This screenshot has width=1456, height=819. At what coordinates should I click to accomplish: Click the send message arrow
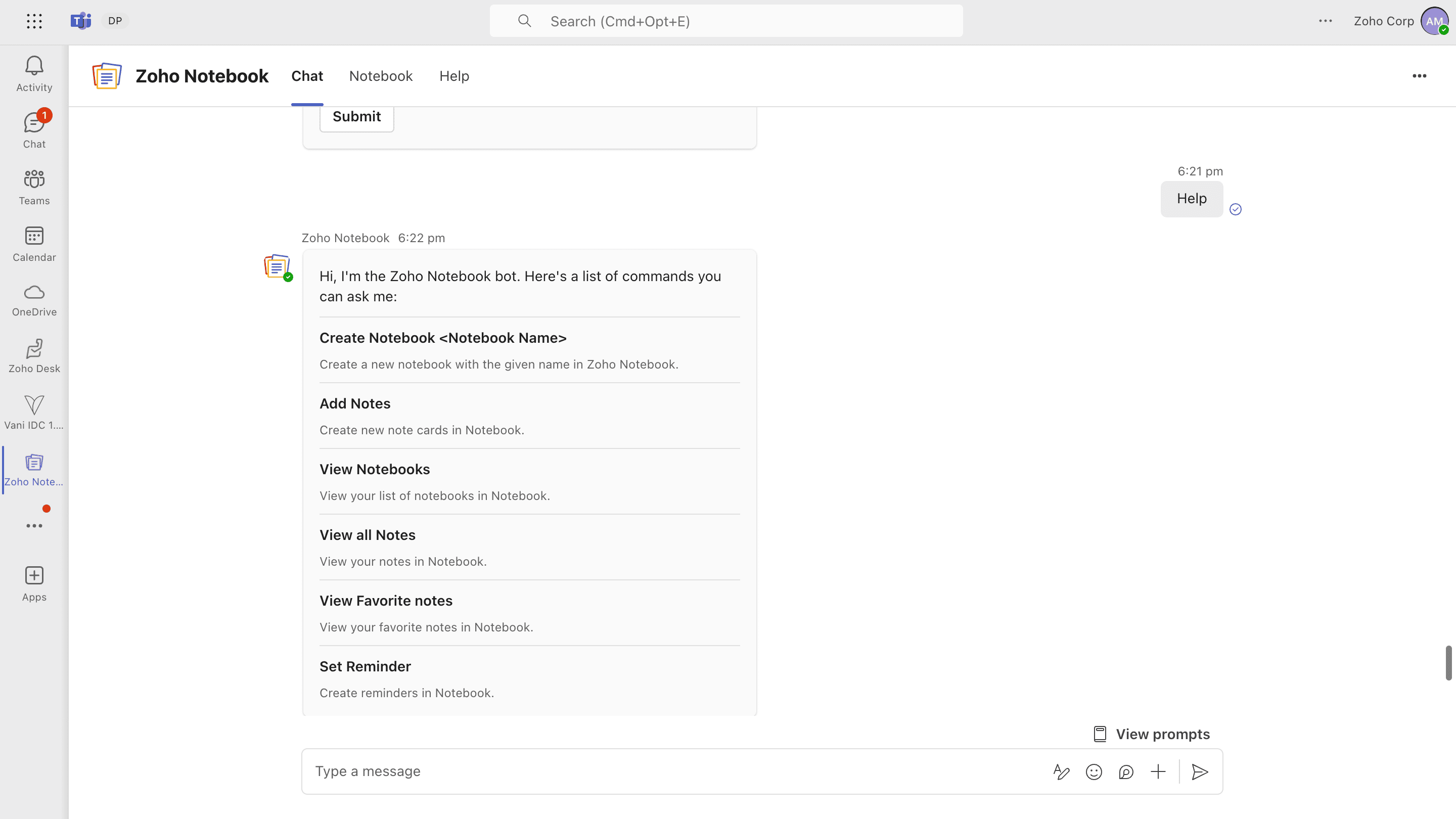pyautogui.click(x=1199, y=771)
